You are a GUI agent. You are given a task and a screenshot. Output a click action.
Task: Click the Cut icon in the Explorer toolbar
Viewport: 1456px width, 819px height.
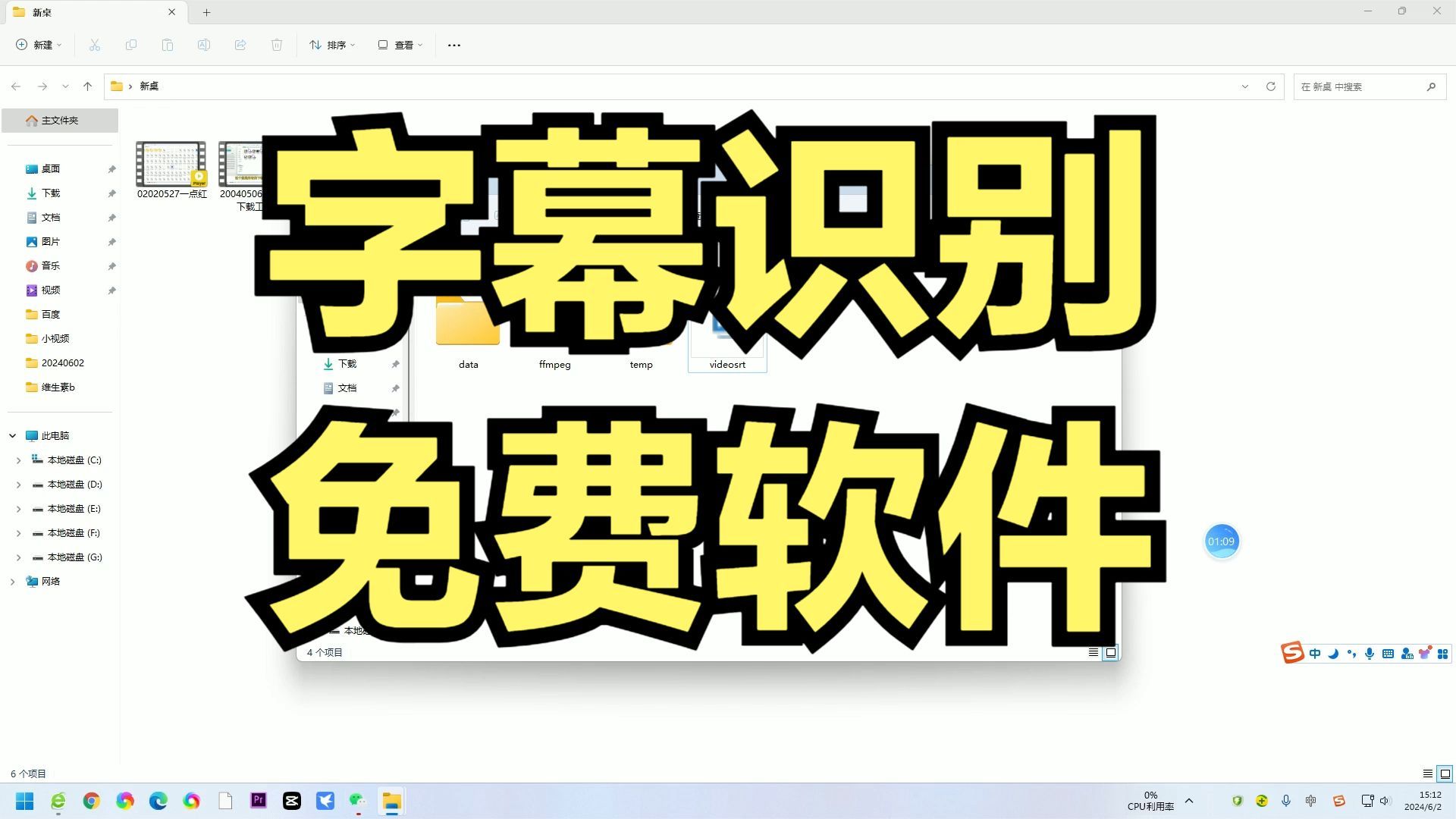pos(94,45)
